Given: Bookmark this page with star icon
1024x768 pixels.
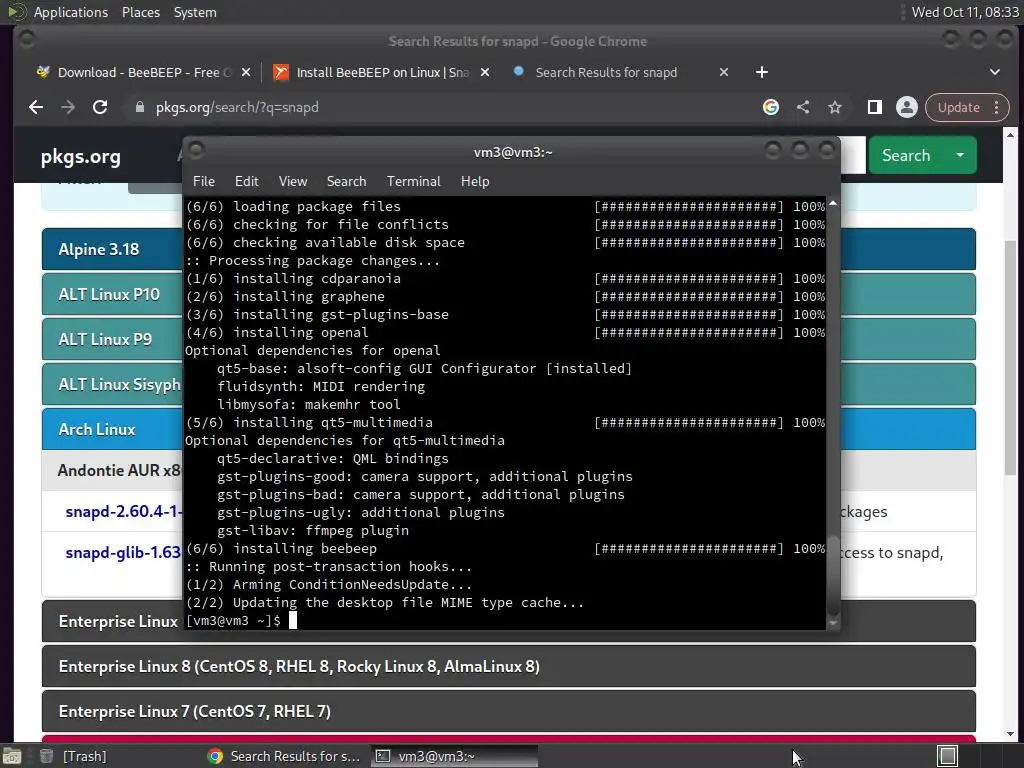Looking at the screenshot, I should point(835,107).
